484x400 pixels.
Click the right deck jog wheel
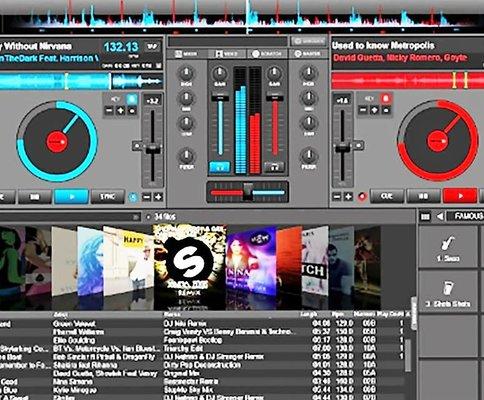tap(438, 141)
